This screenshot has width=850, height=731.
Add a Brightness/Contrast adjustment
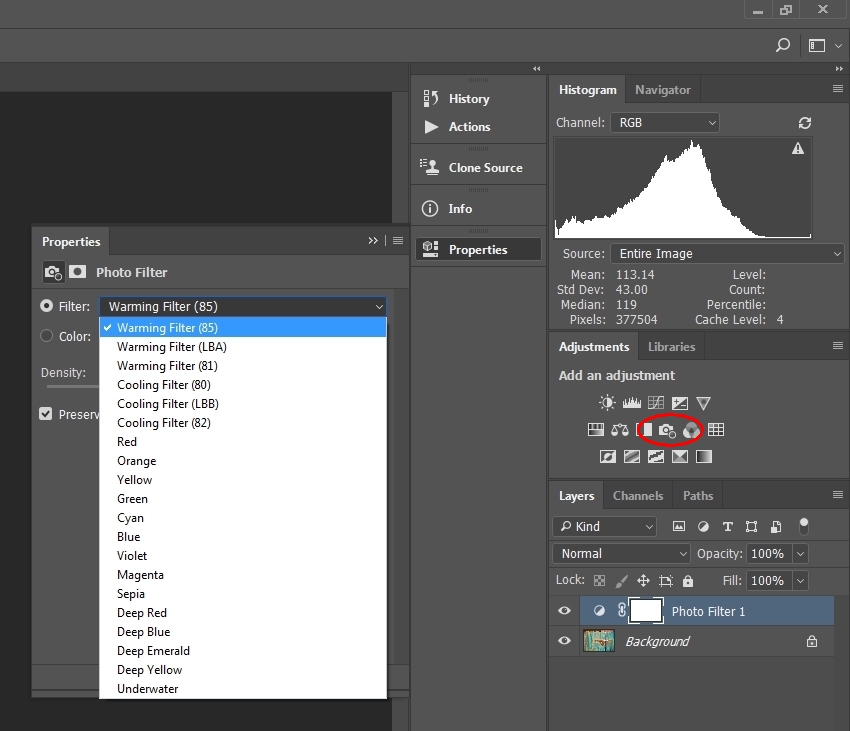pyautogui.click(x=607, y=403)
